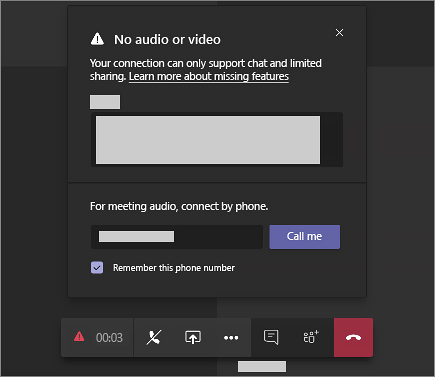Click the "No audio or video" heading
435x377 pixels.
point(167,40)
